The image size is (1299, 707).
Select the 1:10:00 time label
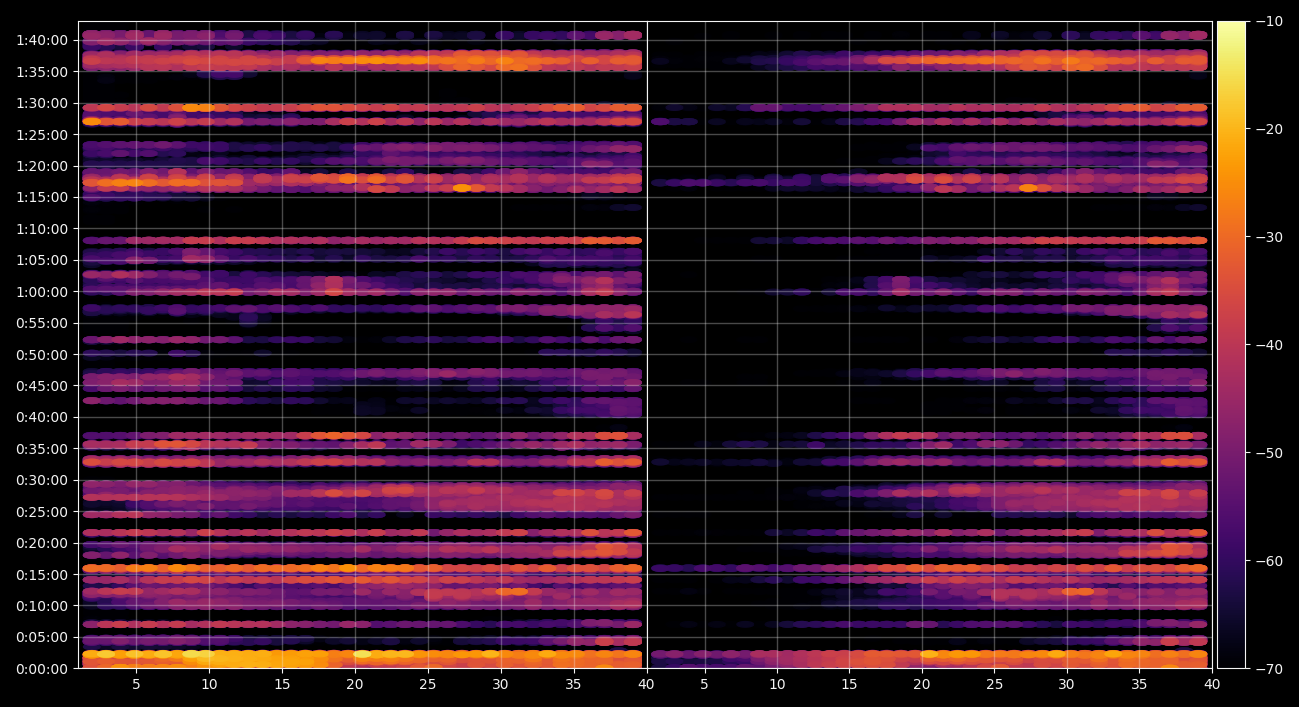42,228
